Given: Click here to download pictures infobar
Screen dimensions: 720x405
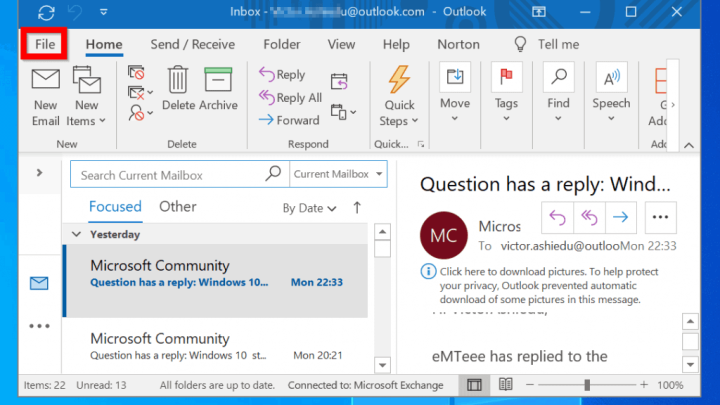Looking at the screenshot, I should [540, 285].
